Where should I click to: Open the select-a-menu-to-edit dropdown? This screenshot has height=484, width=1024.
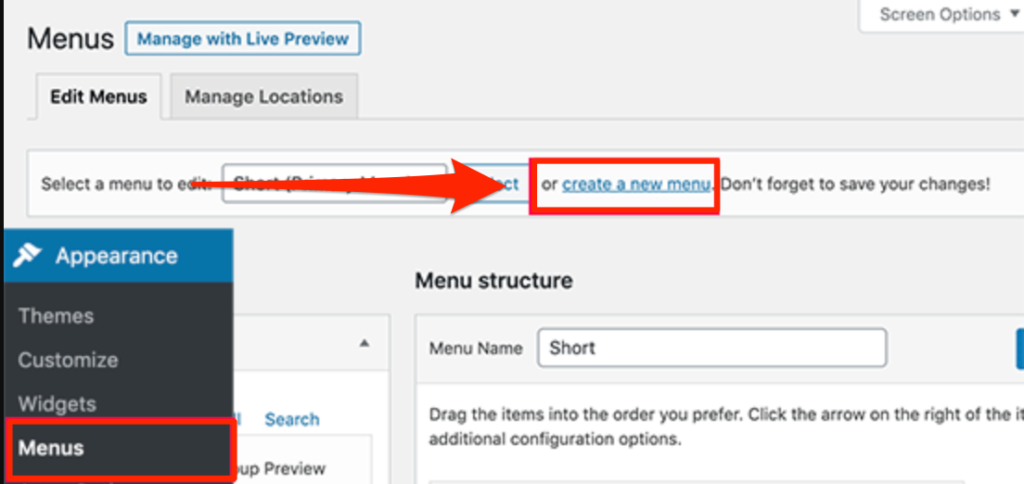point(334,184)
